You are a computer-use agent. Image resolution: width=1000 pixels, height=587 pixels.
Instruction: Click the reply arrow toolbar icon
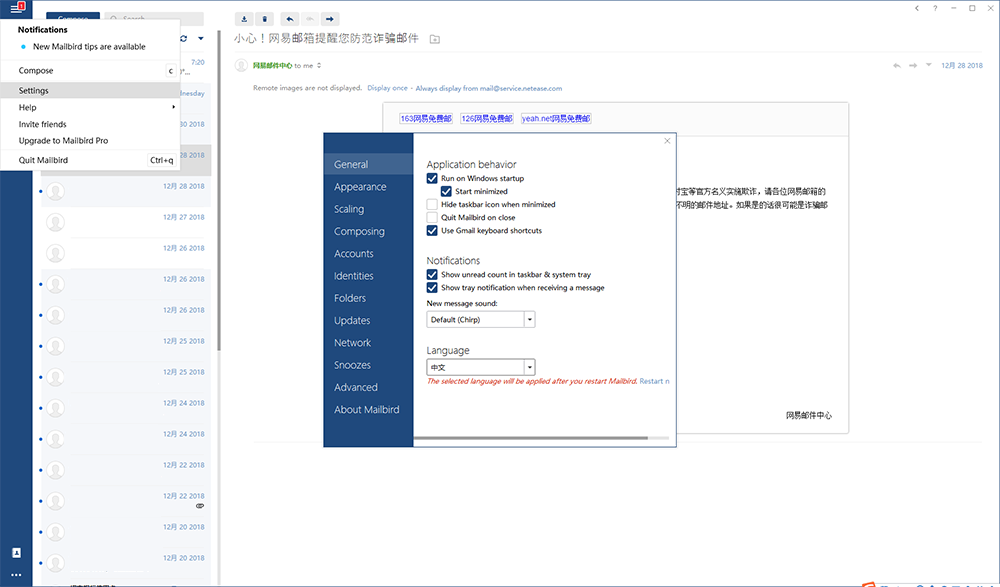point(289,19)
